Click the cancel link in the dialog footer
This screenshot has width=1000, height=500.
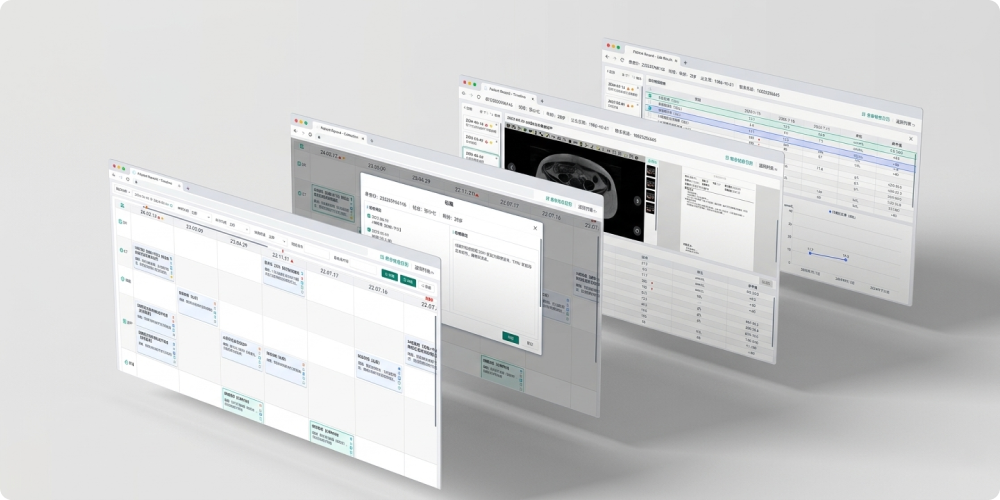tap(530, 343)
